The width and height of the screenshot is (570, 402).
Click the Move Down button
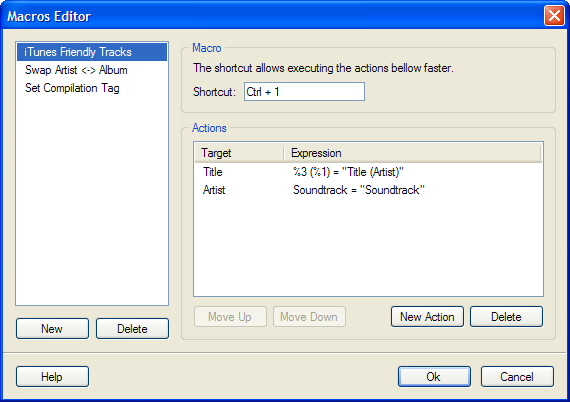tap(309, 317)
